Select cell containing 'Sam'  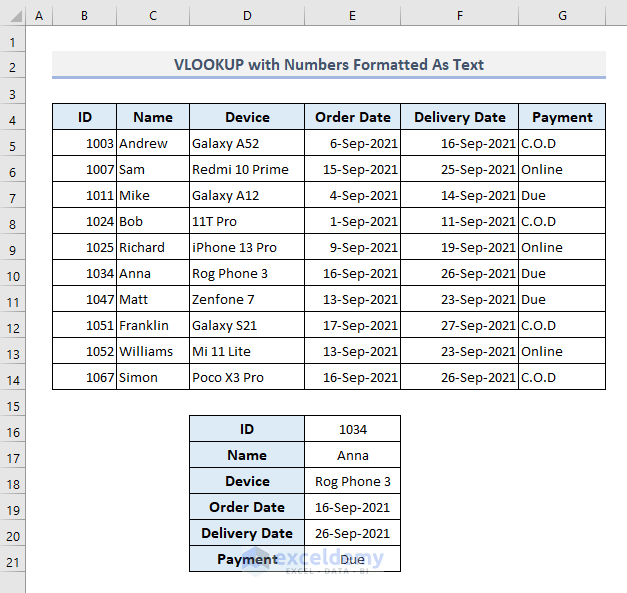pyautogui.click(x=153, y=169)
